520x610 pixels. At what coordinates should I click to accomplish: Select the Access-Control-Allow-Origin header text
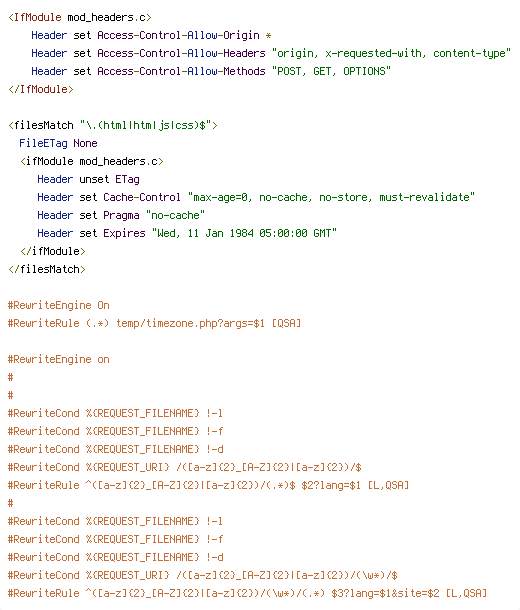click(178, 35)
